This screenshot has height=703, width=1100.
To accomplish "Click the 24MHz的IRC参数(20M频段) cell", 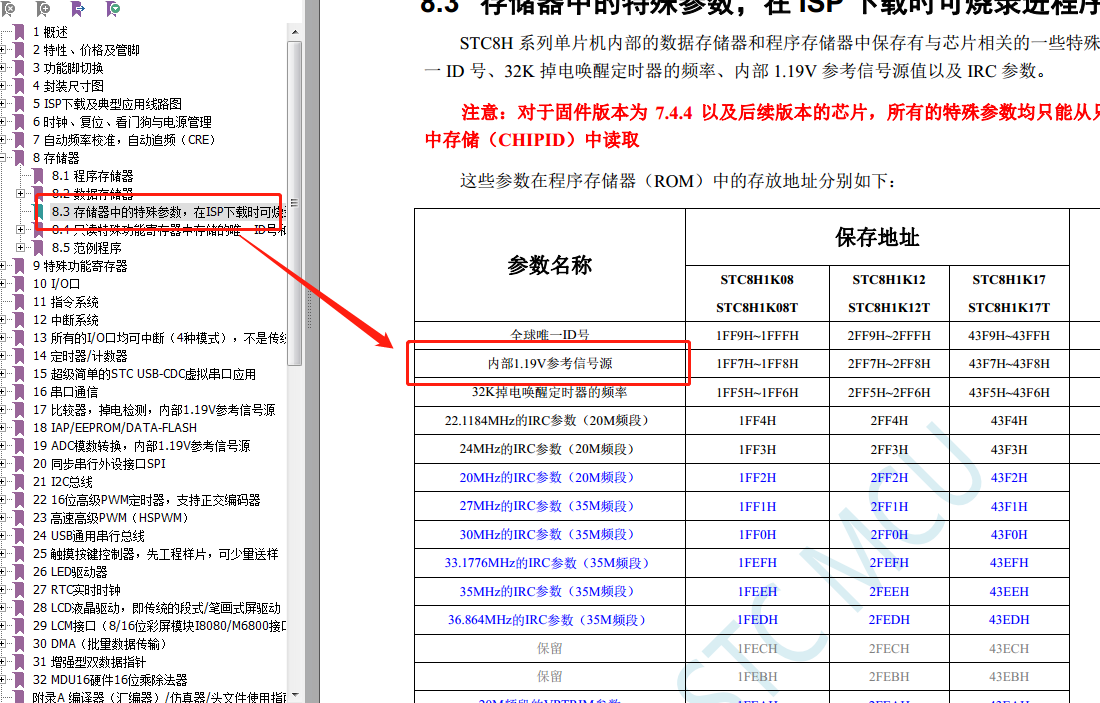I will click(550, 449).
